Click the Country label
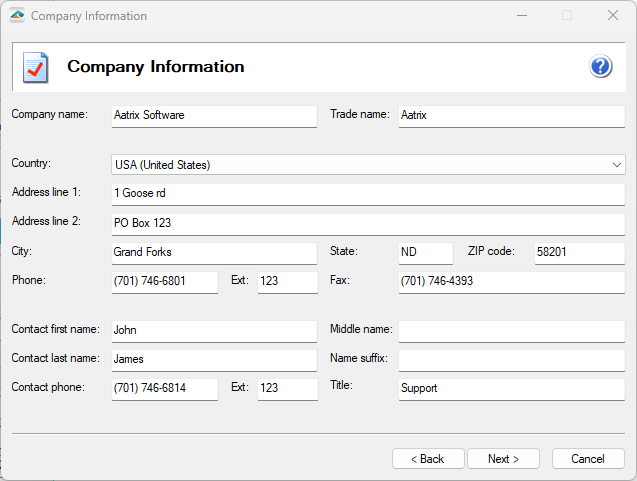 [x=31, y=163]
